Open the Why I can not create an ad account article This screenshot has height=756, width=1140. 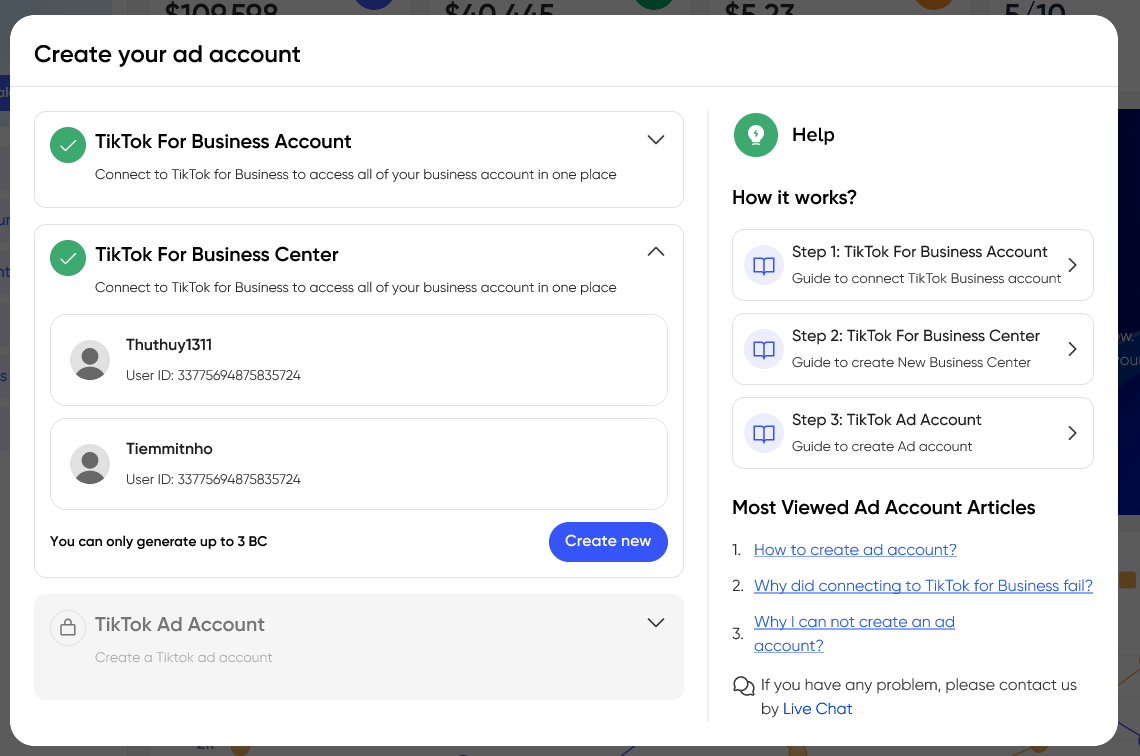click(x=854, y=633)
